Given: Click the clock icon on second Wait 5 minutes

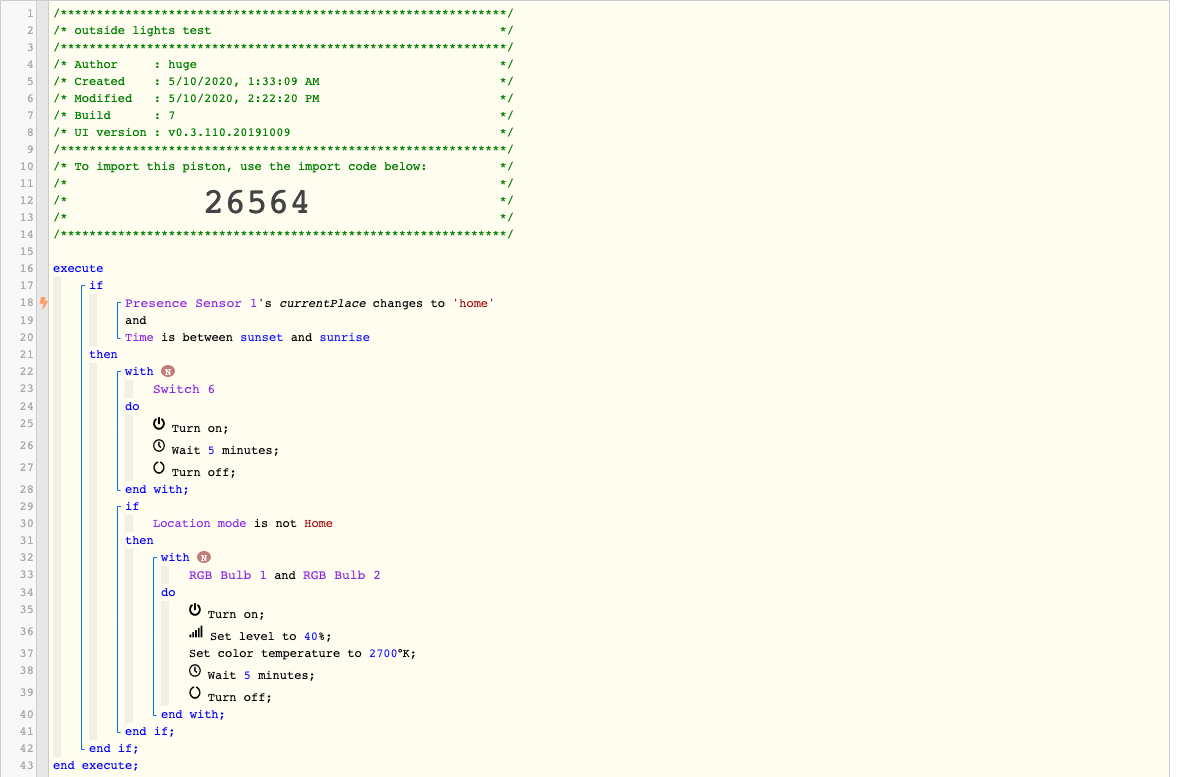Looking at the screenshot, I should [195, 670].
